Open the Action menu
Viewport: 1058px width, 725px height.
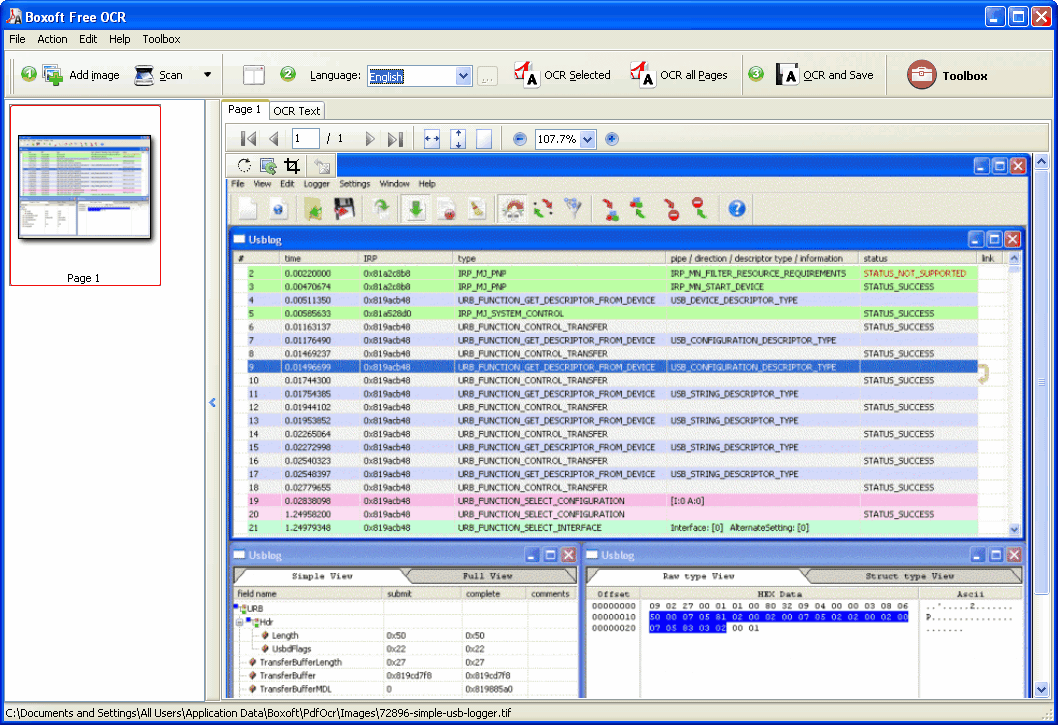pos(52,39)
